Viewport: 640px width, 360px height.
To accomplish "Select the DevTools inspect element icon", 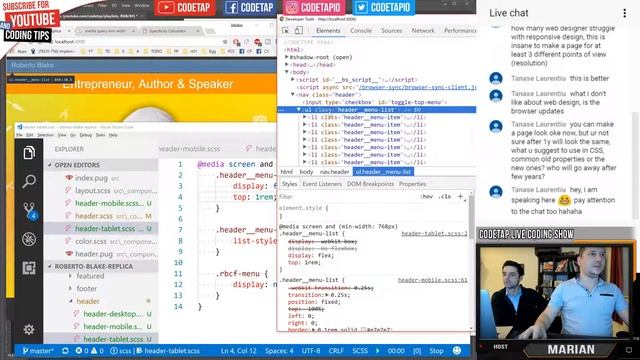I will point(286,31).
